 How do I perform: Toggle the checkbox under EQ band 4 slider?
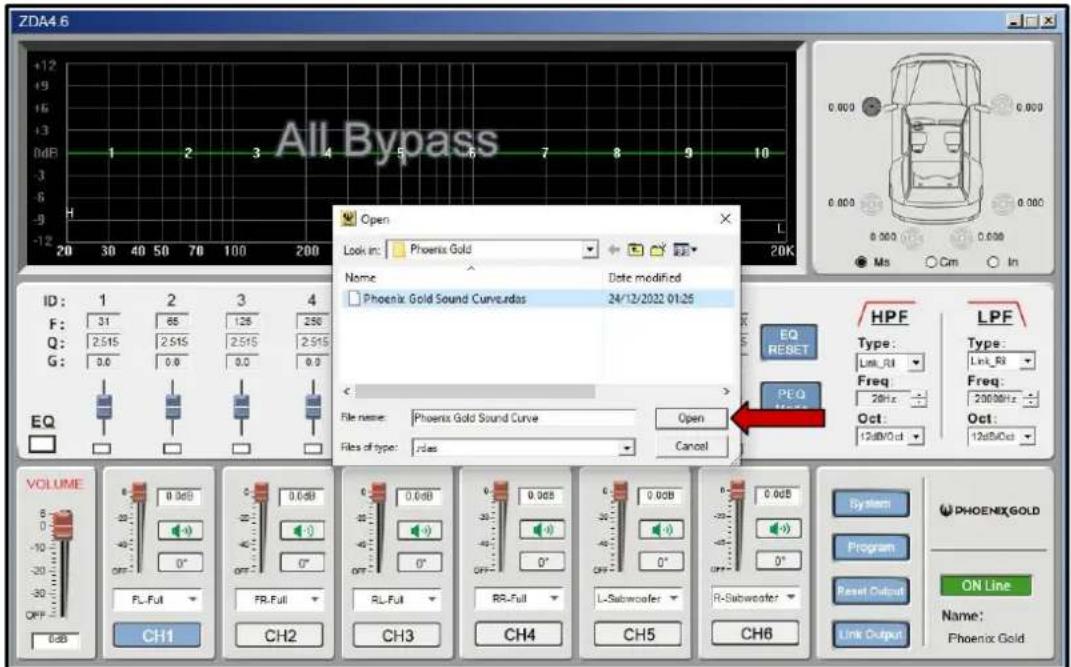pyautogui.click(x=313, y=449)
